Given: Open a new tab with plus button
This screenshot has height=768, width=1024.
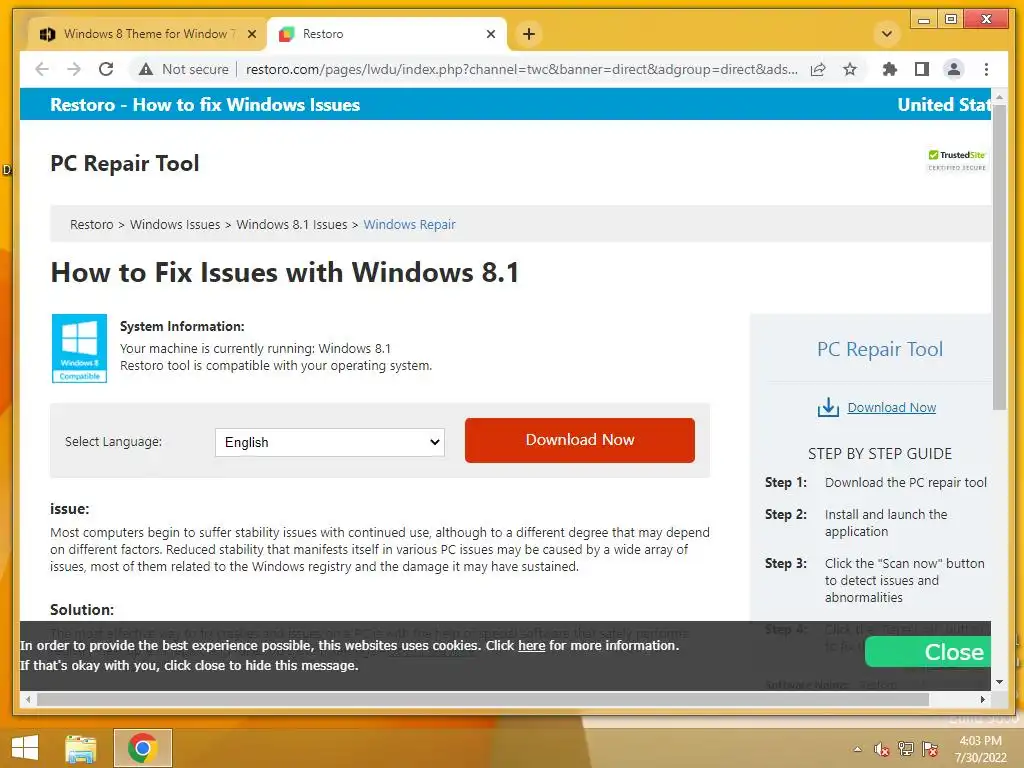Looking at the screenshot, I should (x=529, y=34).
